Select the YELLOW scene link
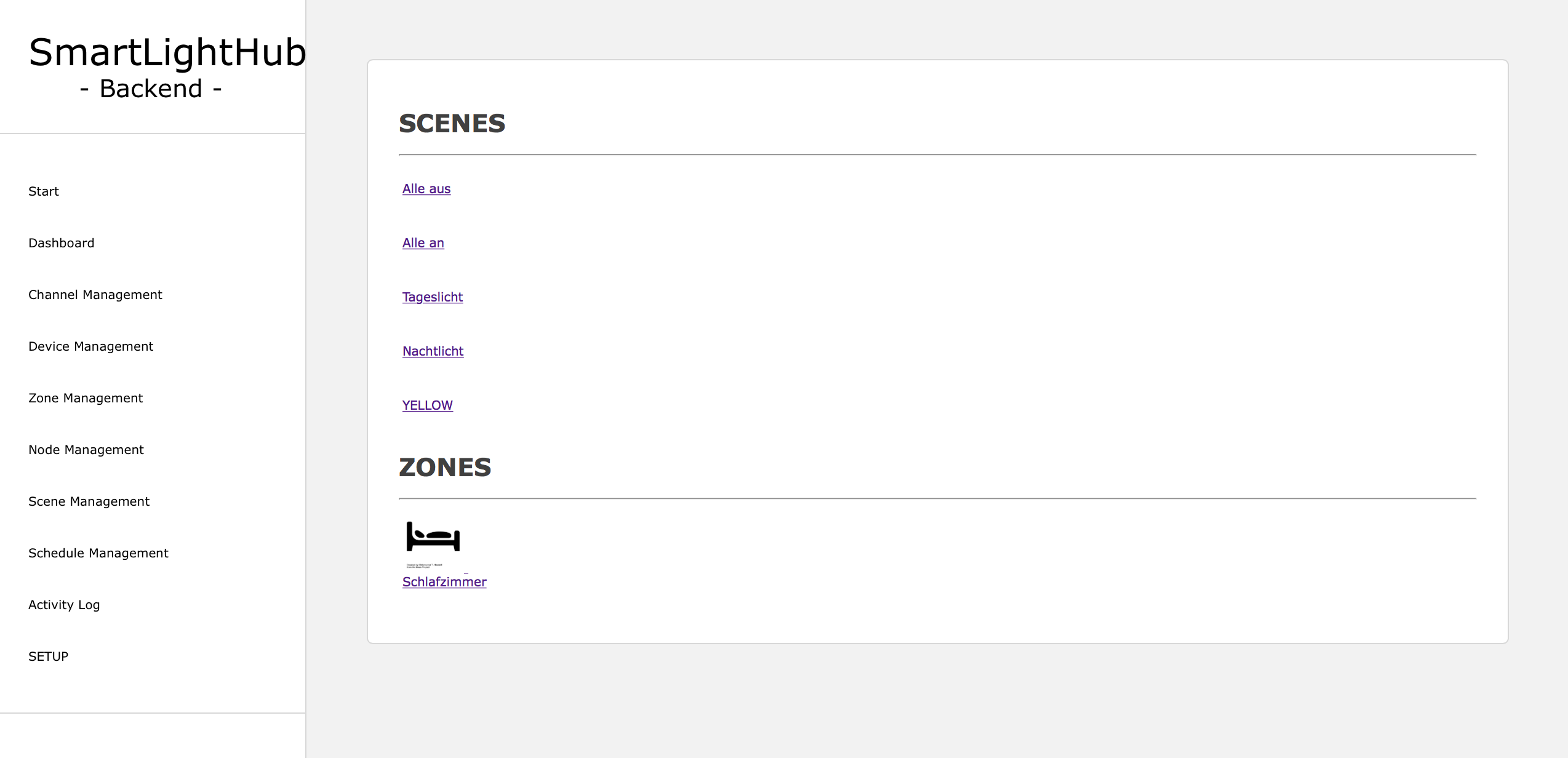Image resolution: width=1568 pixels, height=758 pixels. [x=428, y=405]
